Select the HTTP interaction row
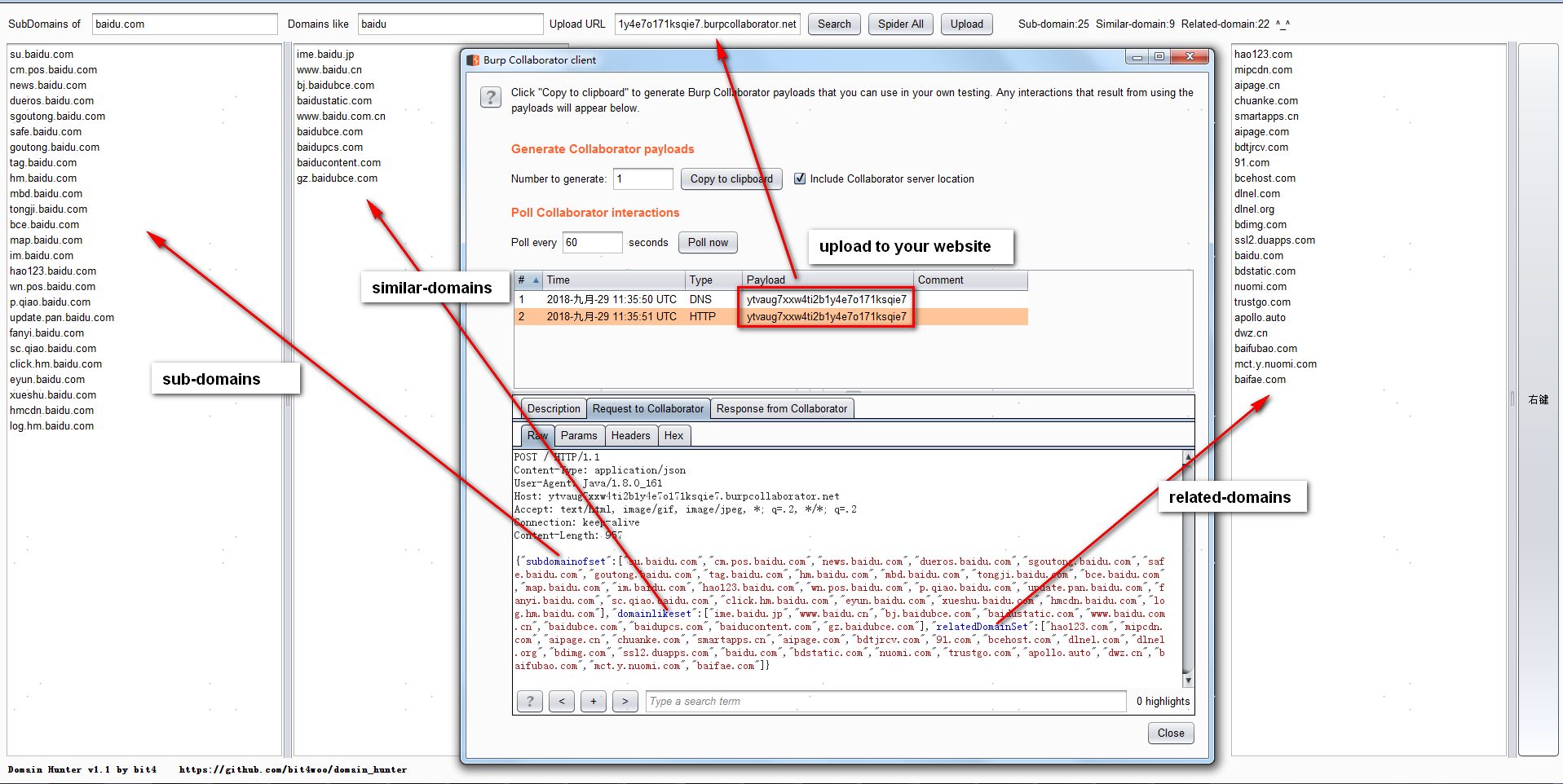The image size is (1563, 784). (771, 316)
